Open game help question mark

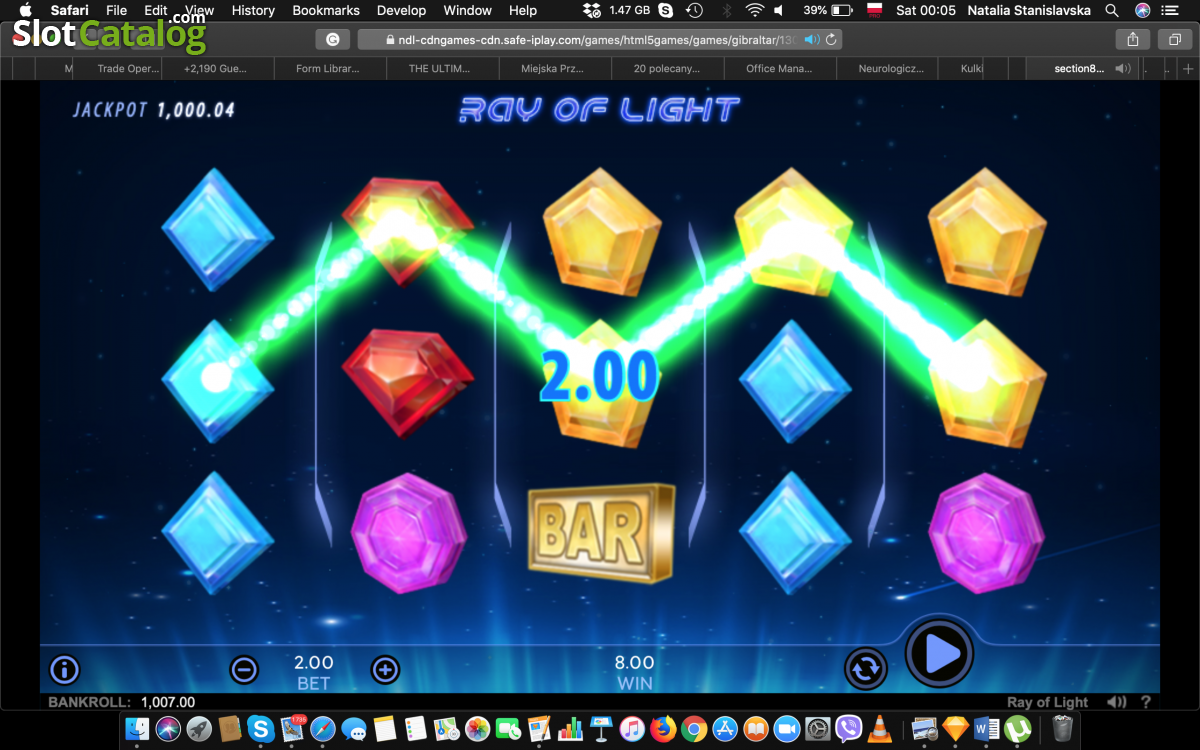pos(1146,702)
